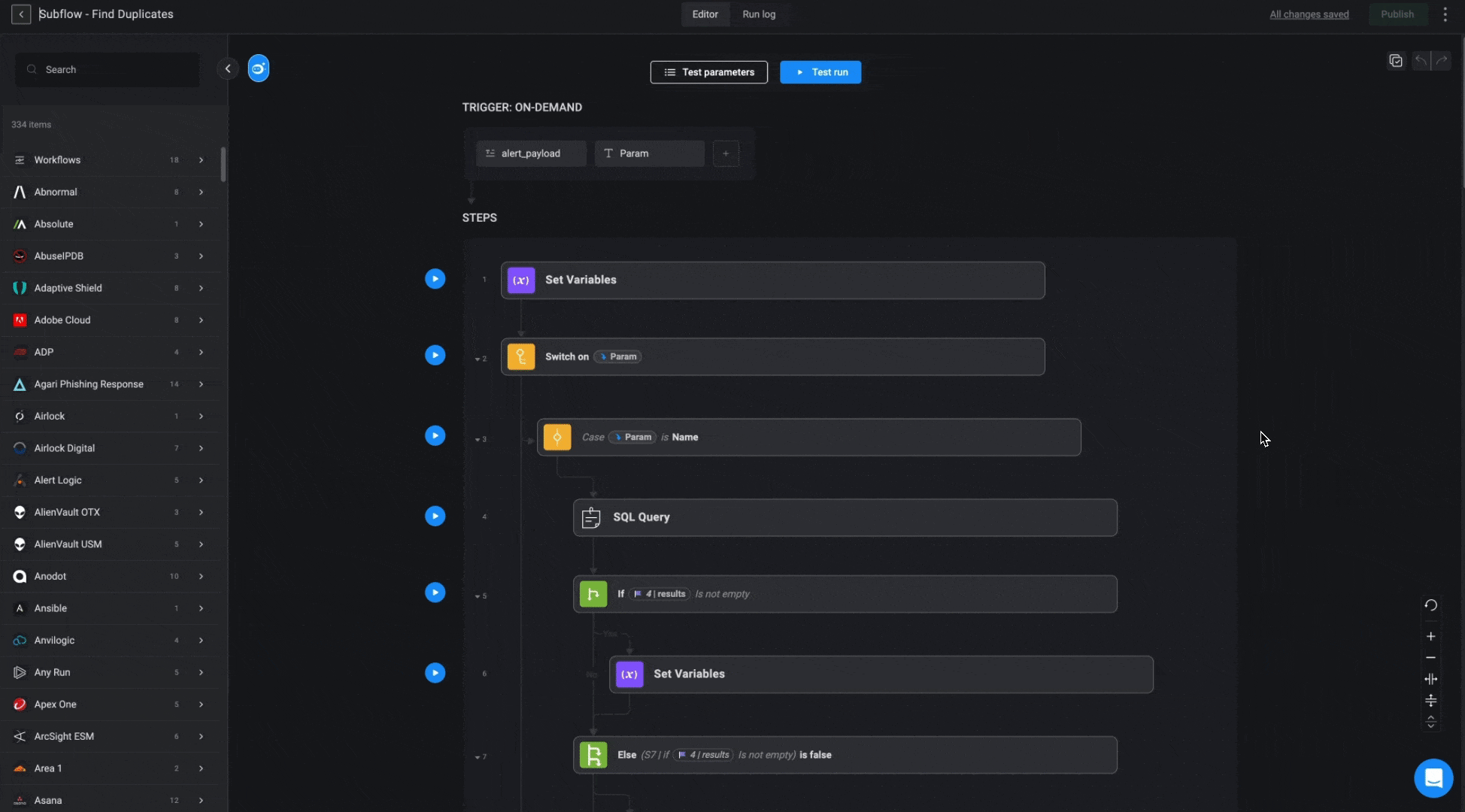The height and width of the screenshot is (812, 1465).
Task: Open Test parameters
Action: [708, 72]
